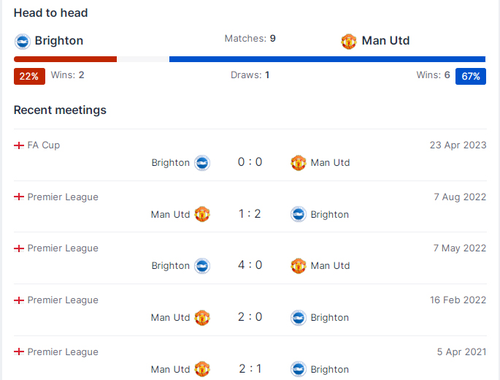Click England flag icon beside FA Cup

point(19,145)
